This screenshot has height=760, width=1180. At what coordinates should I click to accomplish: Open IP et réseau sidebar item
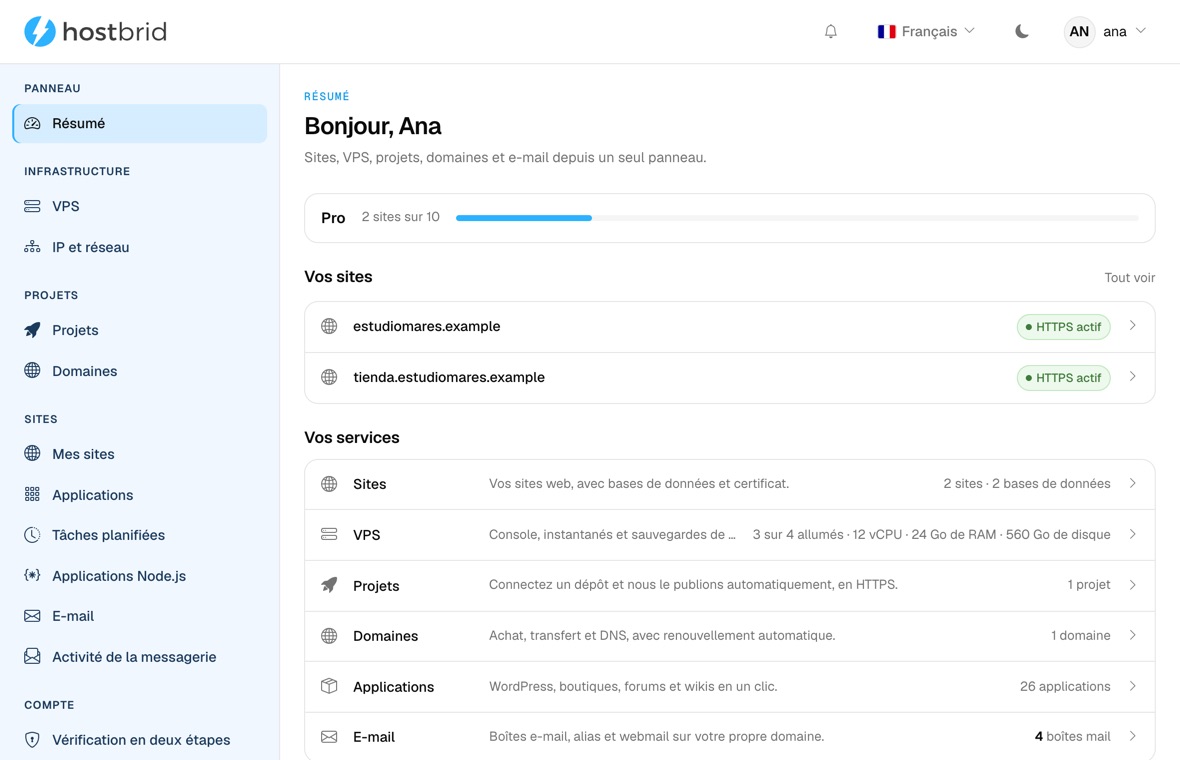(140, 247)
